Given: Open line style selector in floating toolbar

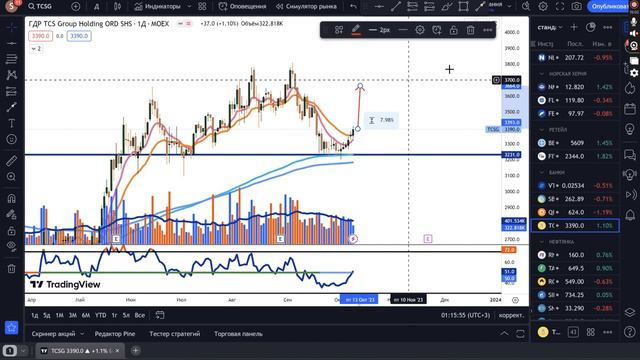Looking at the screenshot, I should point(403,30).
